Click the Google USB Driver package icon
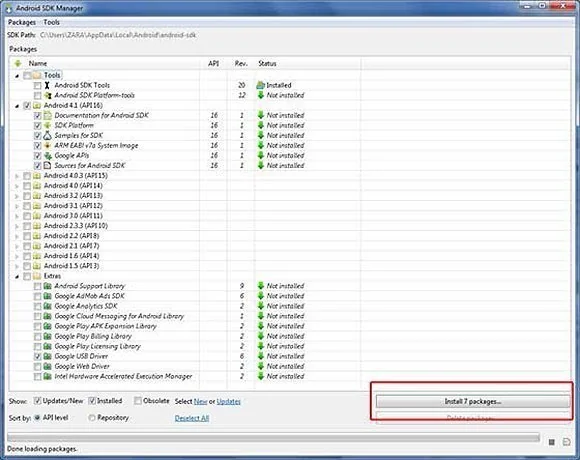The width and height of the screenshot is (580, 460). click(47, 356)
